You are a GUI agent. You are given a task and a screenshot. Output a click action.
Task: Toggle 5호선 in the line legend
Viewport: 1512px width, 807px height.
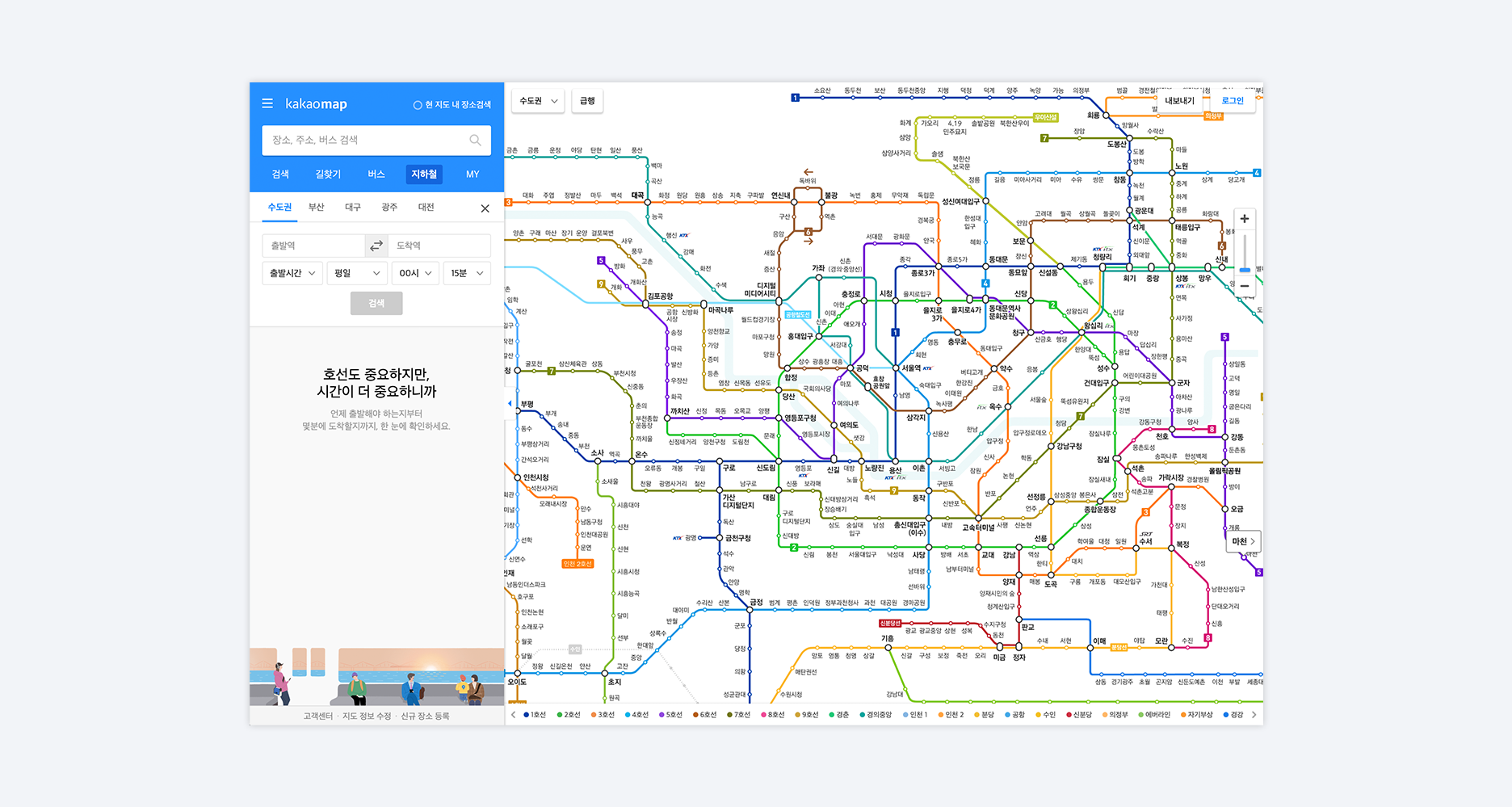[x=670, y=715]
